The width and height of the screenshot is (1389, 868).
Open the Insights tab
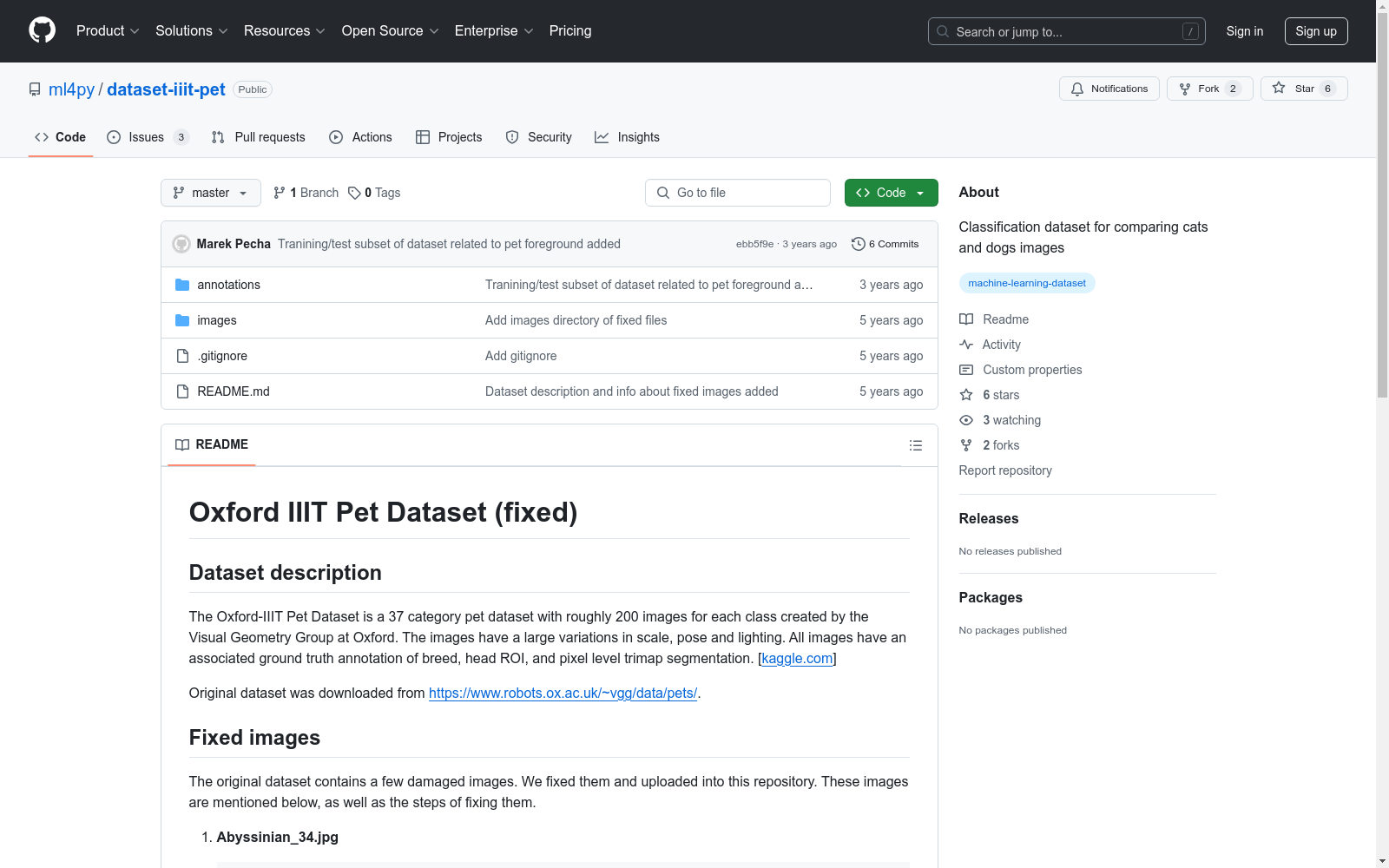coord(627,137)
